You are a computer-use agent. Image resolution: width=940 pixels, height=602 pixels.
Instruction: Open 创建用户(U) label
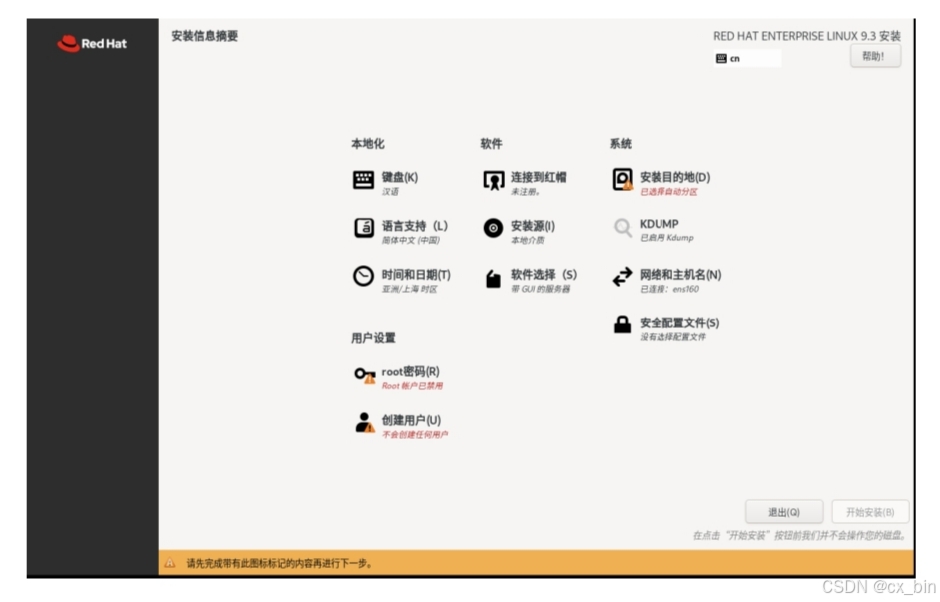tap(411, 420)
